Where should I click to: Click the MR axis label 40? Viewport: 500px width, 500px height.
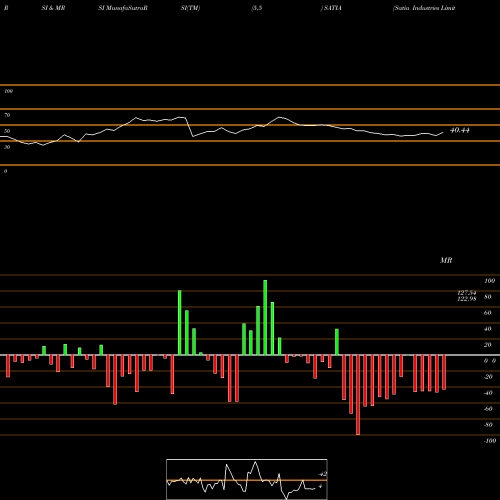(x=488, y=329)
